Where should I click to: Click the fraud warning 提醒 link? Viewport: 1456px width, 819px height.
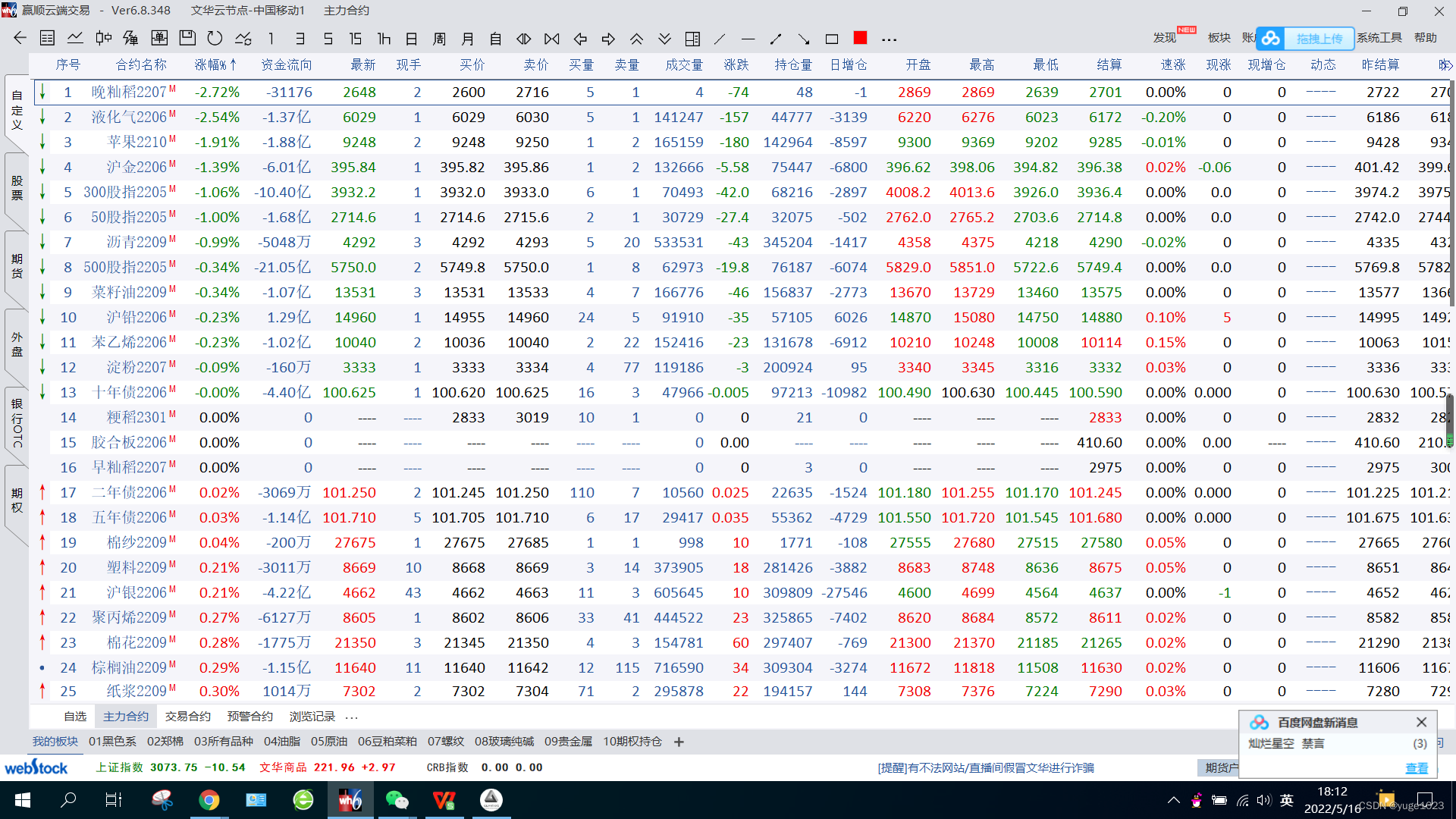986,768
